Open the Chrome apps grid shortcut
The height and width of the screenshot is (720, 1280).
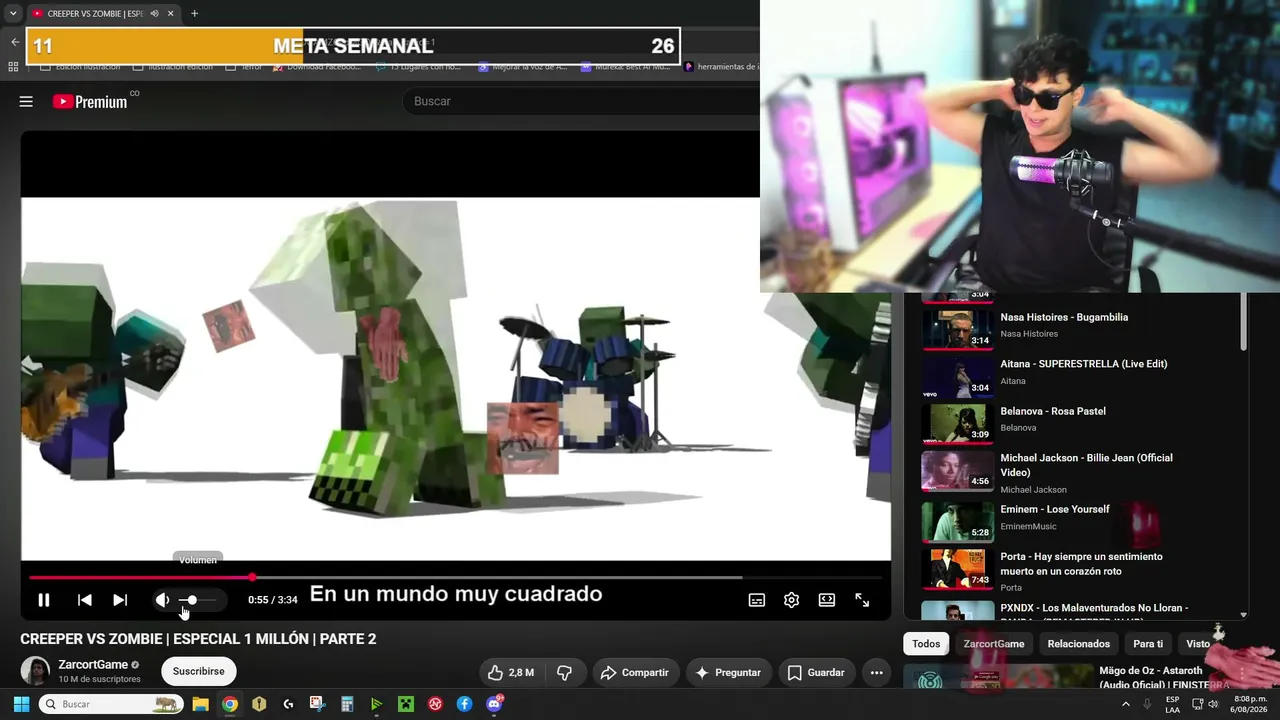point(13,67)
